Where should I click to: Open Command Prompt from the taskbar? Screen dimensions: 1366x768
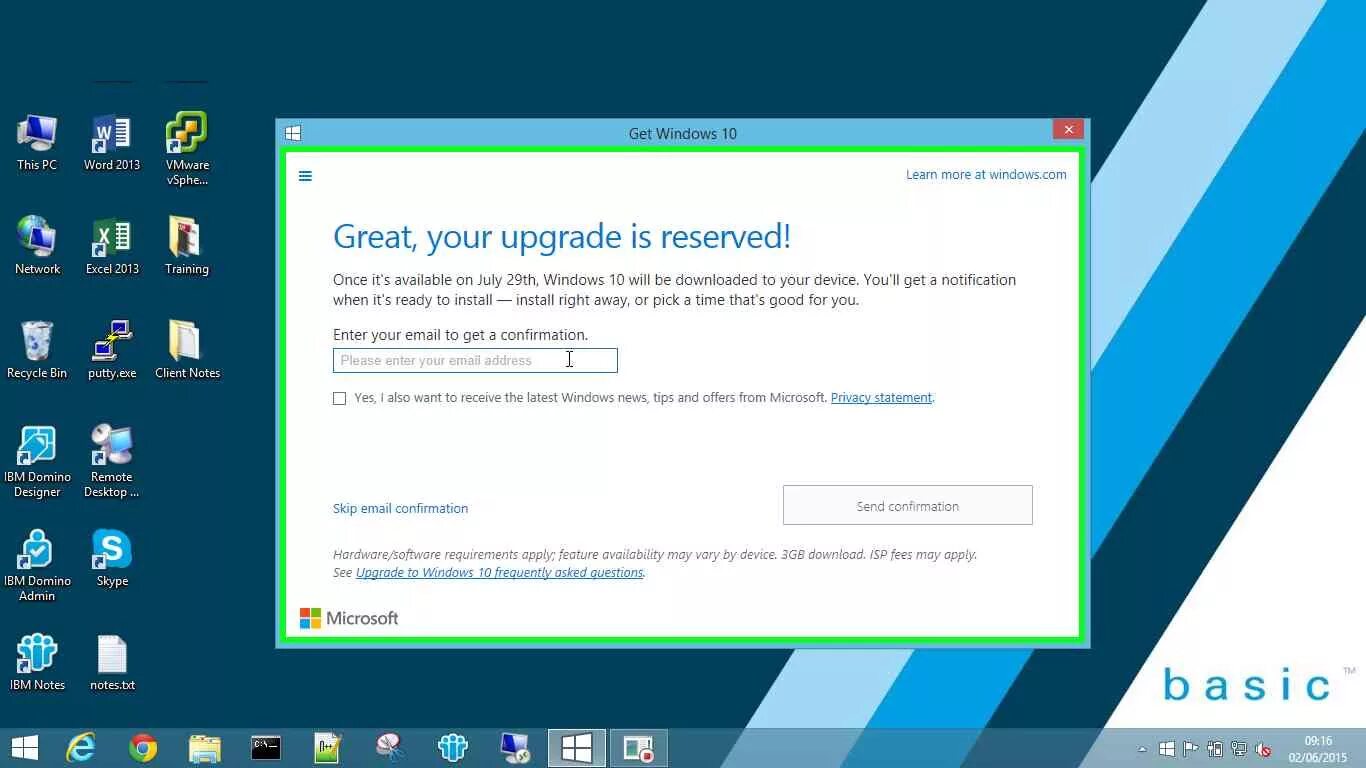point(266,748)
